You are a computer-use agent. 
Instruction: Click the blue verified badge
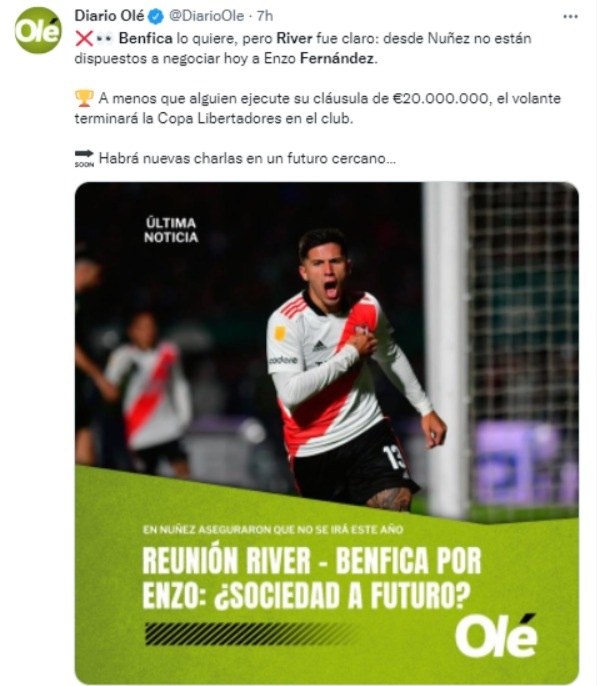pyautogui.click(x=156, y=17)
